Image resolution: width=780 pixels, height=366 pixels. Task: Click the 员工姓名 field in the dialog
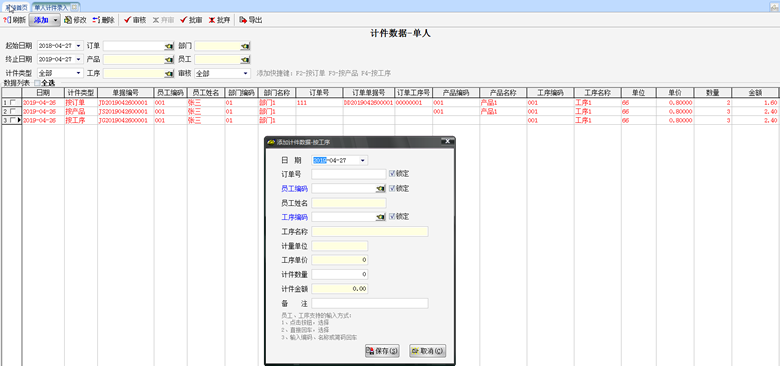pyautogui.click(x=349, y=203)
